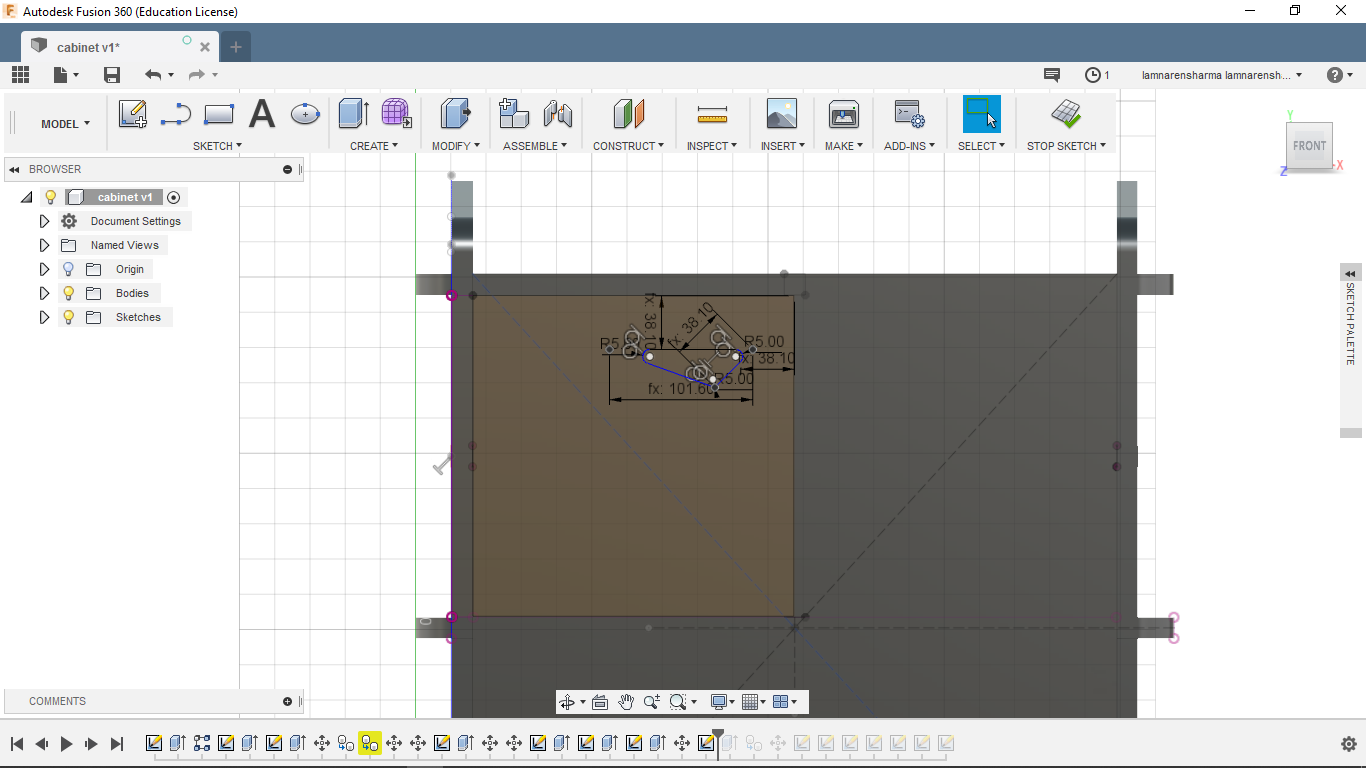Viewport: 1366px width, 768px height.
Task: Toggle the Origin folder lightbulb
Action: (x=68, y=269)
